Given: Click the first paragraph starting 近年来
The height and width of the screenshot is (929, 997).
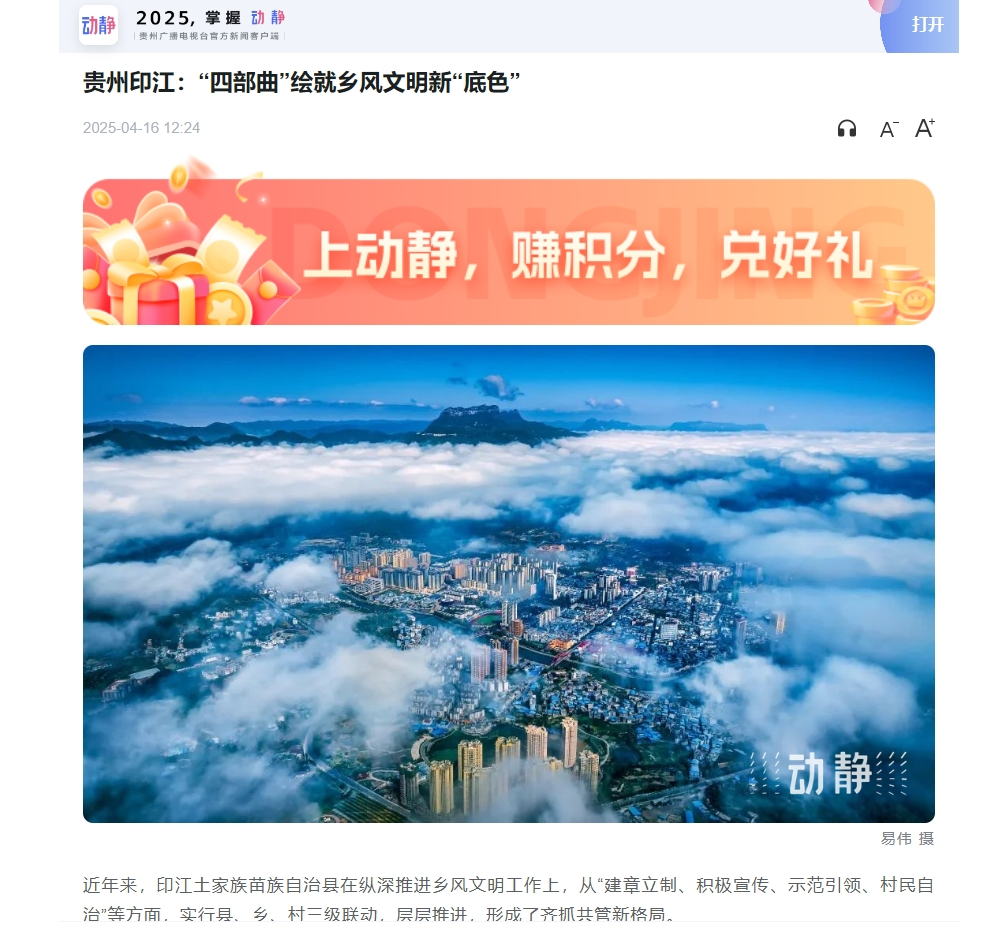Looking at the screenshot, I should pos(509,899).
